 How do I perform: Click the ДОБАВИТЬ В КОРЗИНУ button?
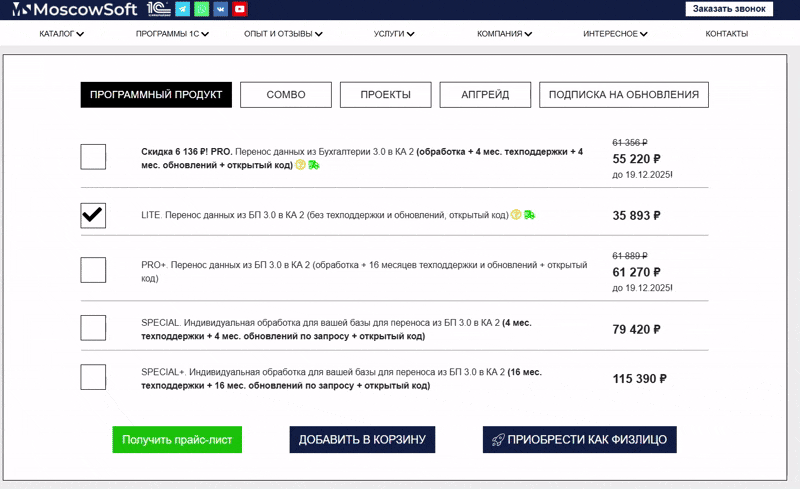tap(362, 440)
